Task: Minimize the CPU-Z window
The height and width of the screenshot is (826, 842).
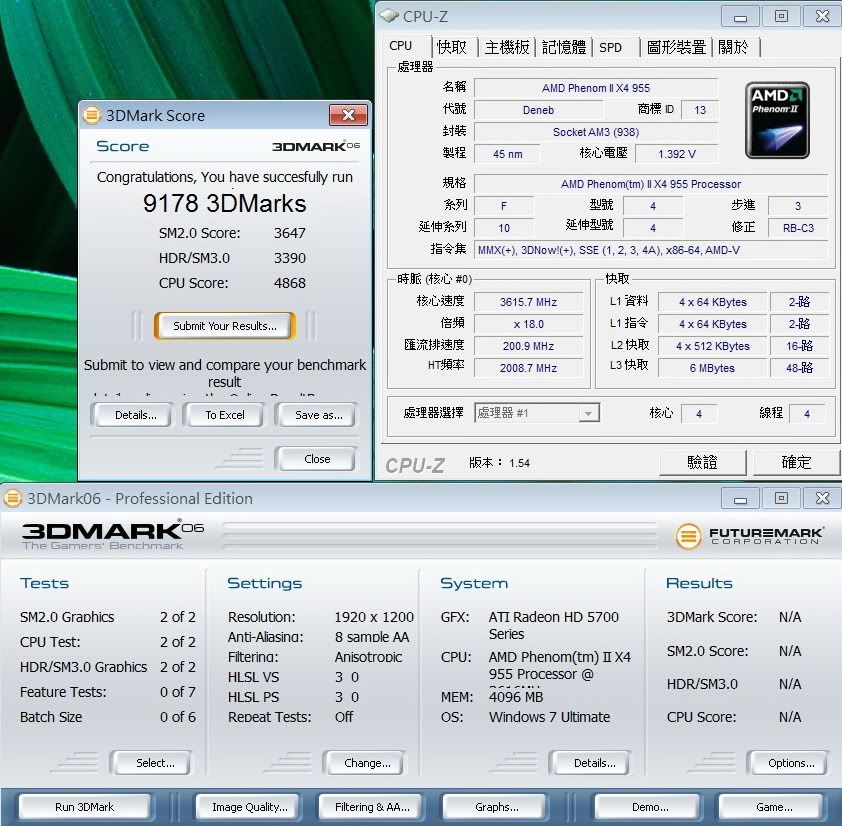Action: tap(740, 16)
